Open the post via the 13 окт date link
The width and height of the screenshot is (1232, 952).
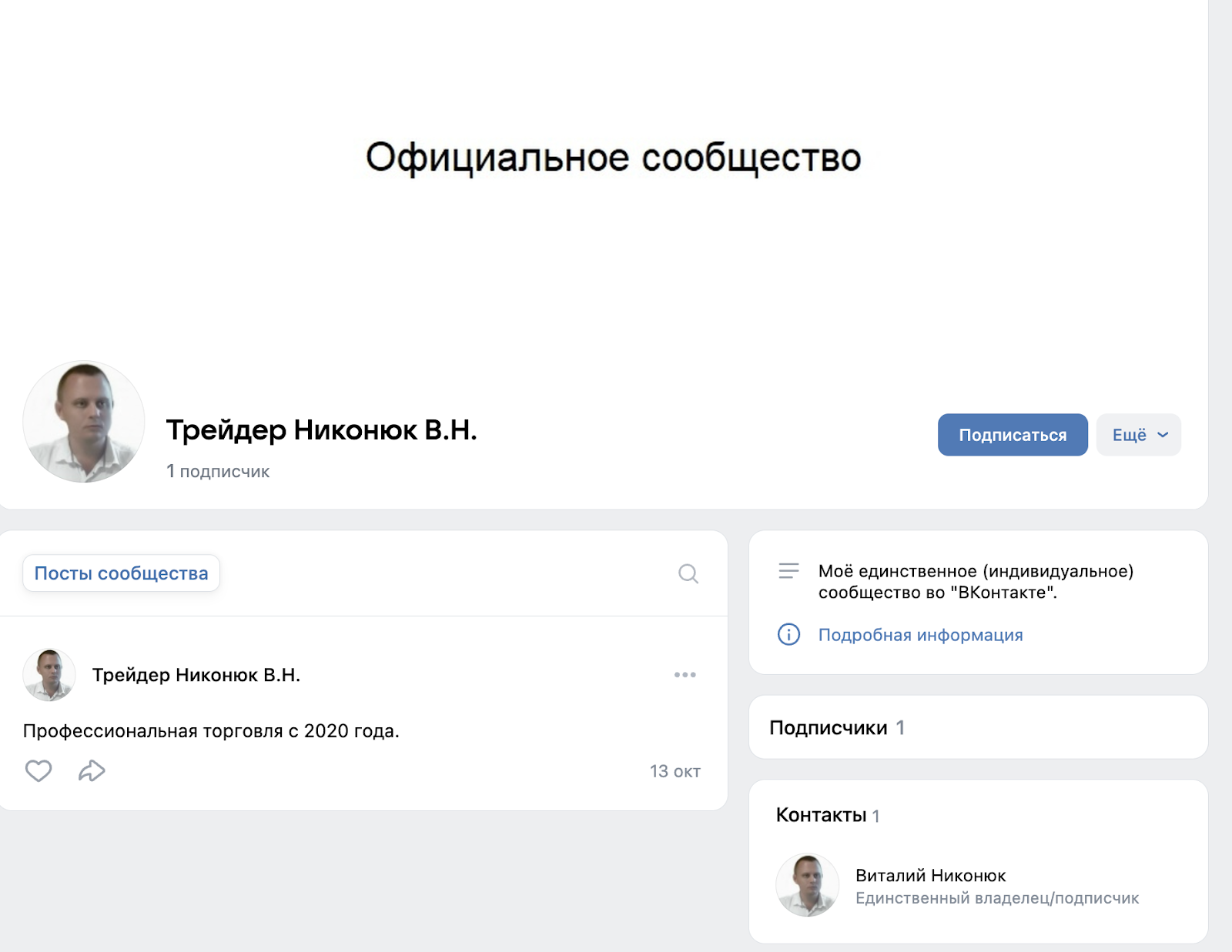[675, 770]
